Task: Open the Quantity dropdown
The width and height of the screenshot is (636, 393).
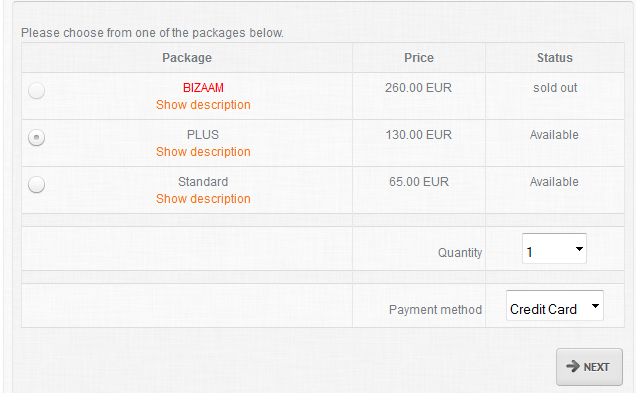Action: (554, 248)
